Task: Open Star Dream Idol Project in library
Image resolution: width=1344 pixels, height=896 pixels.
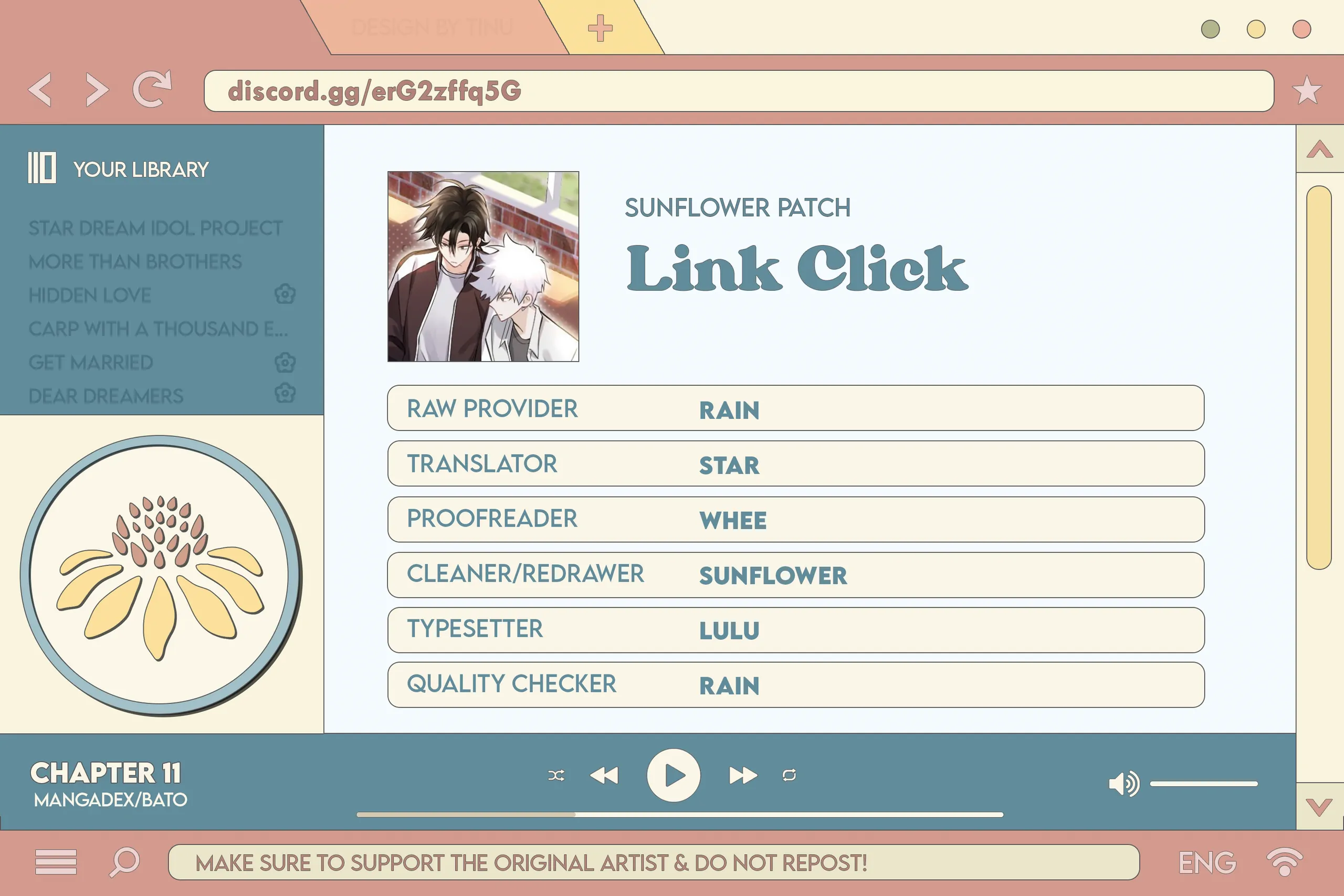Action: [155, 228]
